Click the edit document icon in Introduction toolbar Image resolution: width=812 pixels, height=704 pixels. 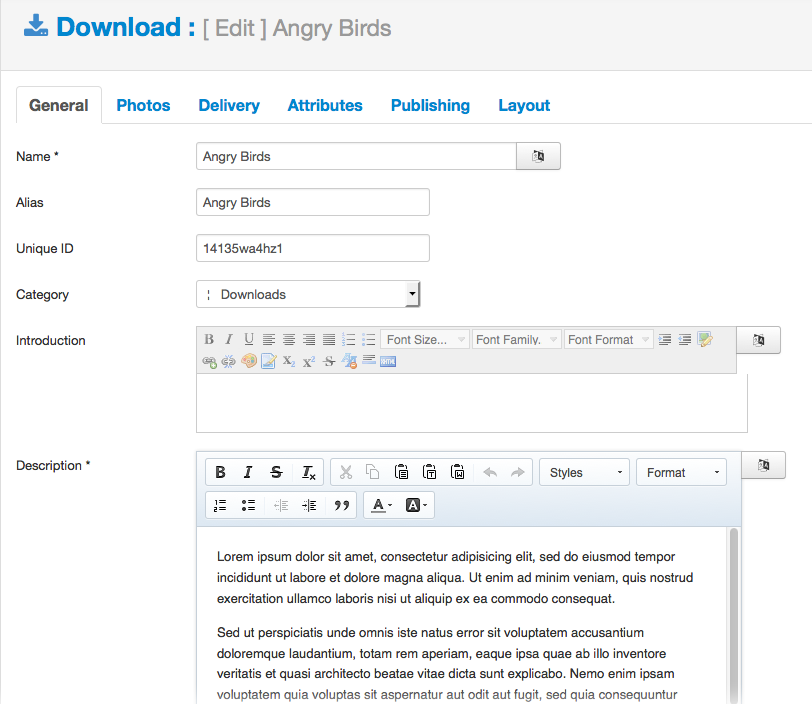pos(268,361)
